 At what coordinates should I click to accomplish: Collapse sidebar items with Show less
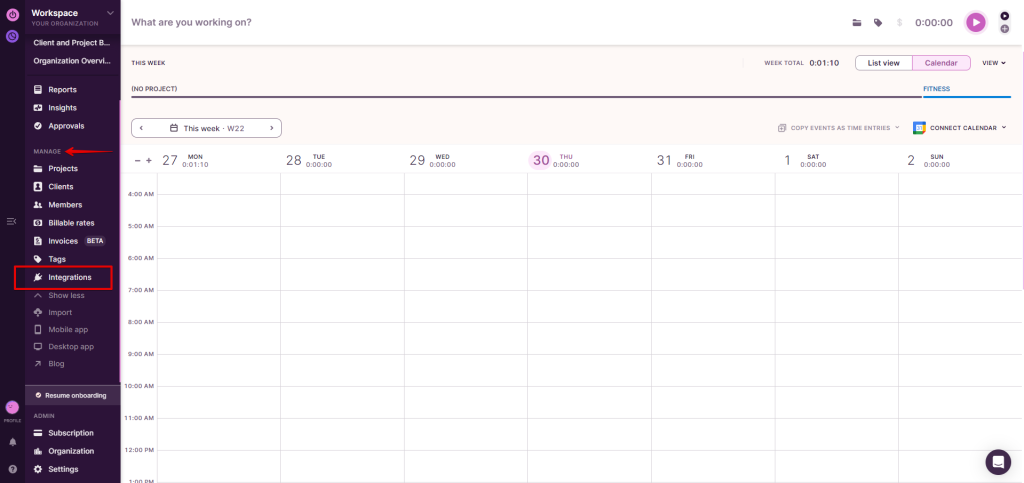[66, 295]
